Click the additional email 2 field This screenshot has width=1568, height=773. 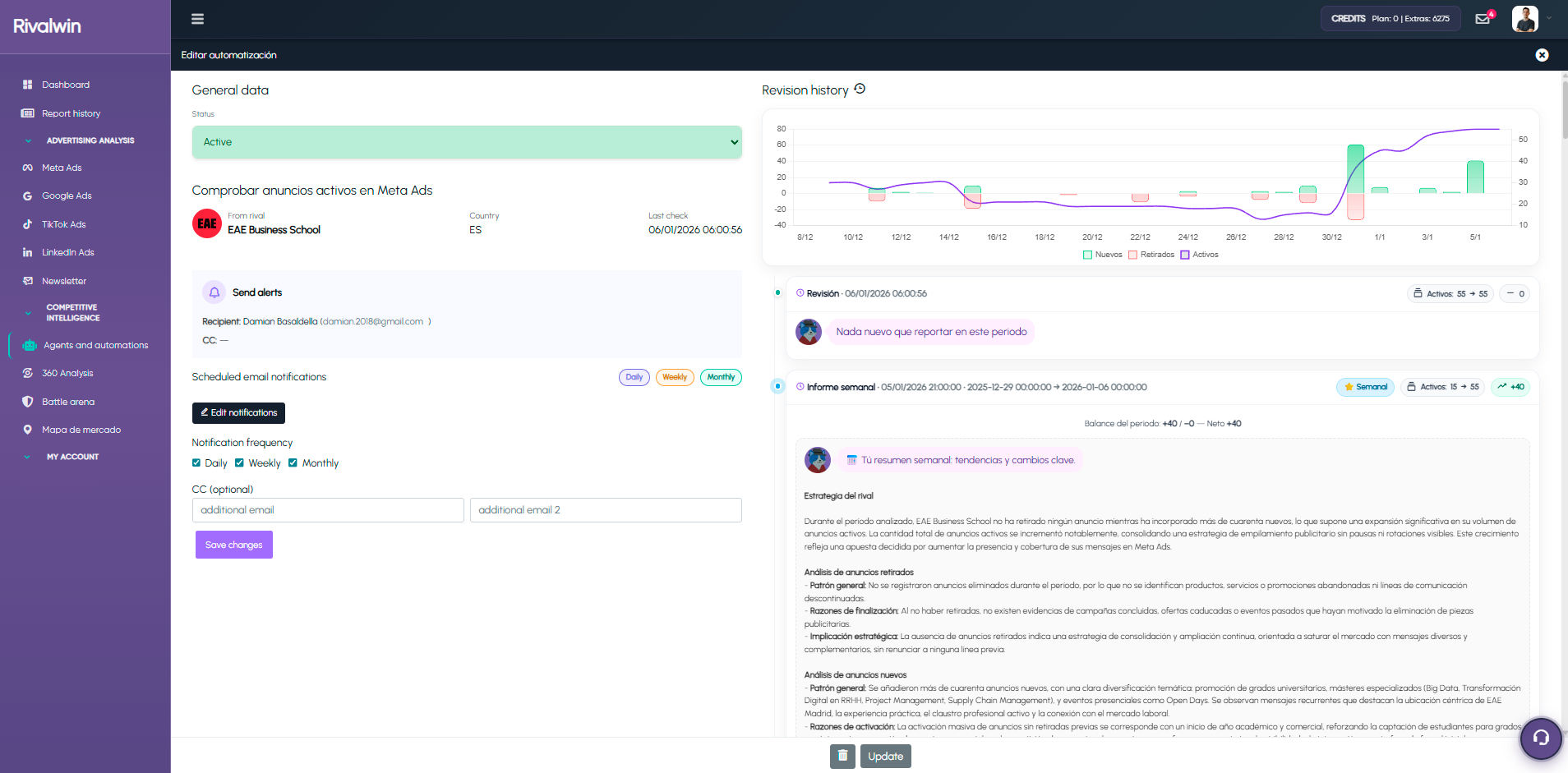tap(606, 510)
